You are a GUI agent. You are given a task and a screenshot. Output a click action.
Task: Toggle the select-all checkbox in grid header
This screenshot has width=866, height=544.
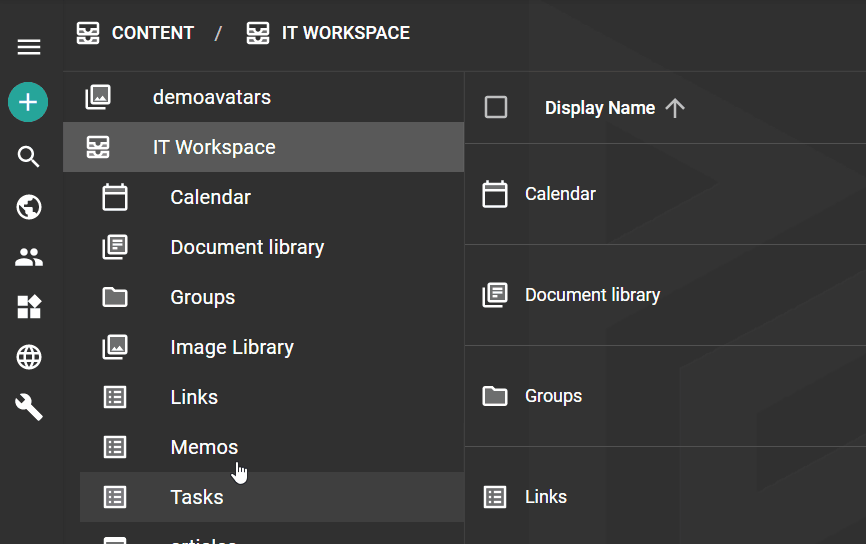point(496,107)
